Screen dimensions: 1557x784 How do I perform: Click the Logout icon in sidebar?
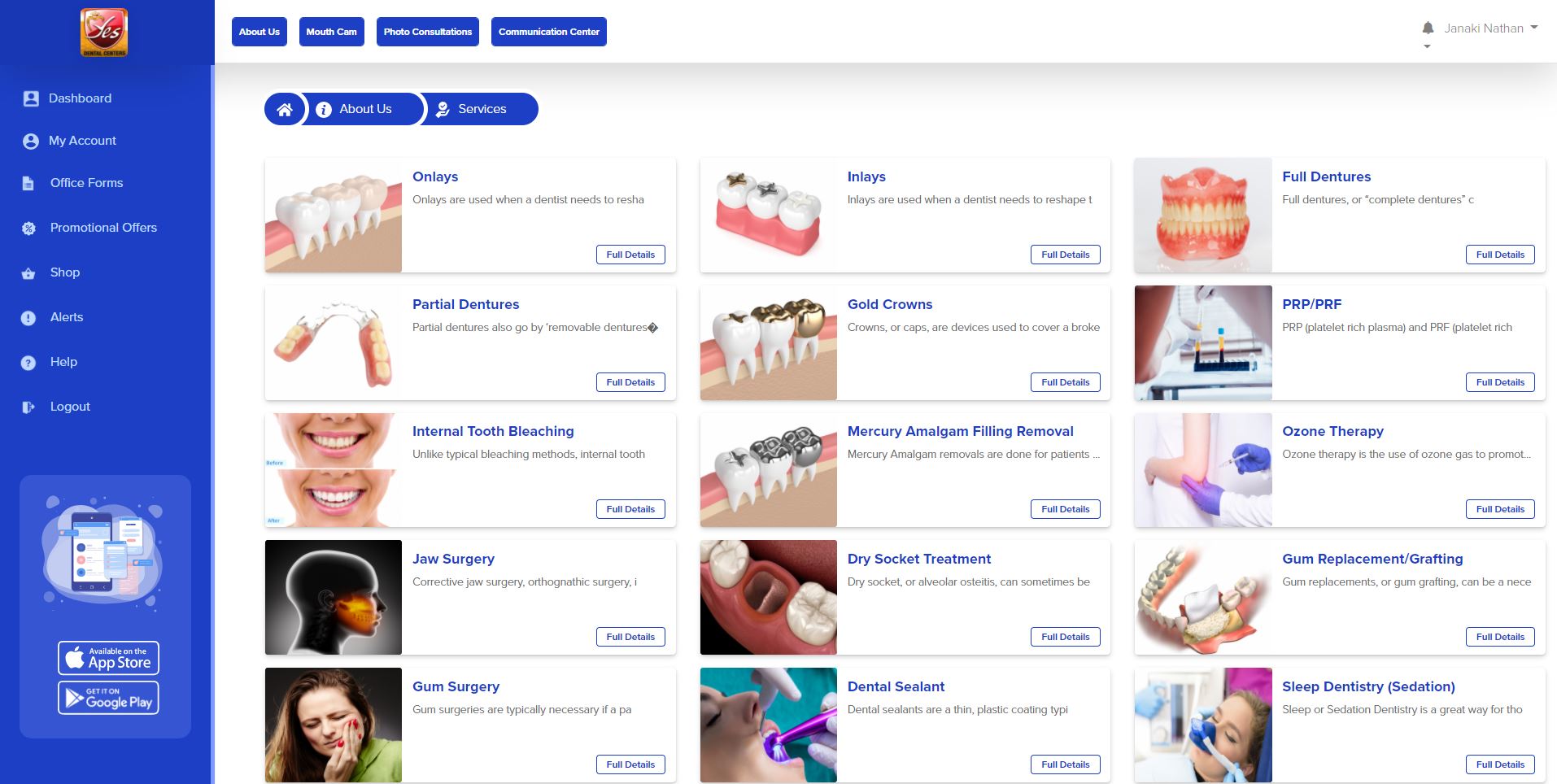[28, 407]
